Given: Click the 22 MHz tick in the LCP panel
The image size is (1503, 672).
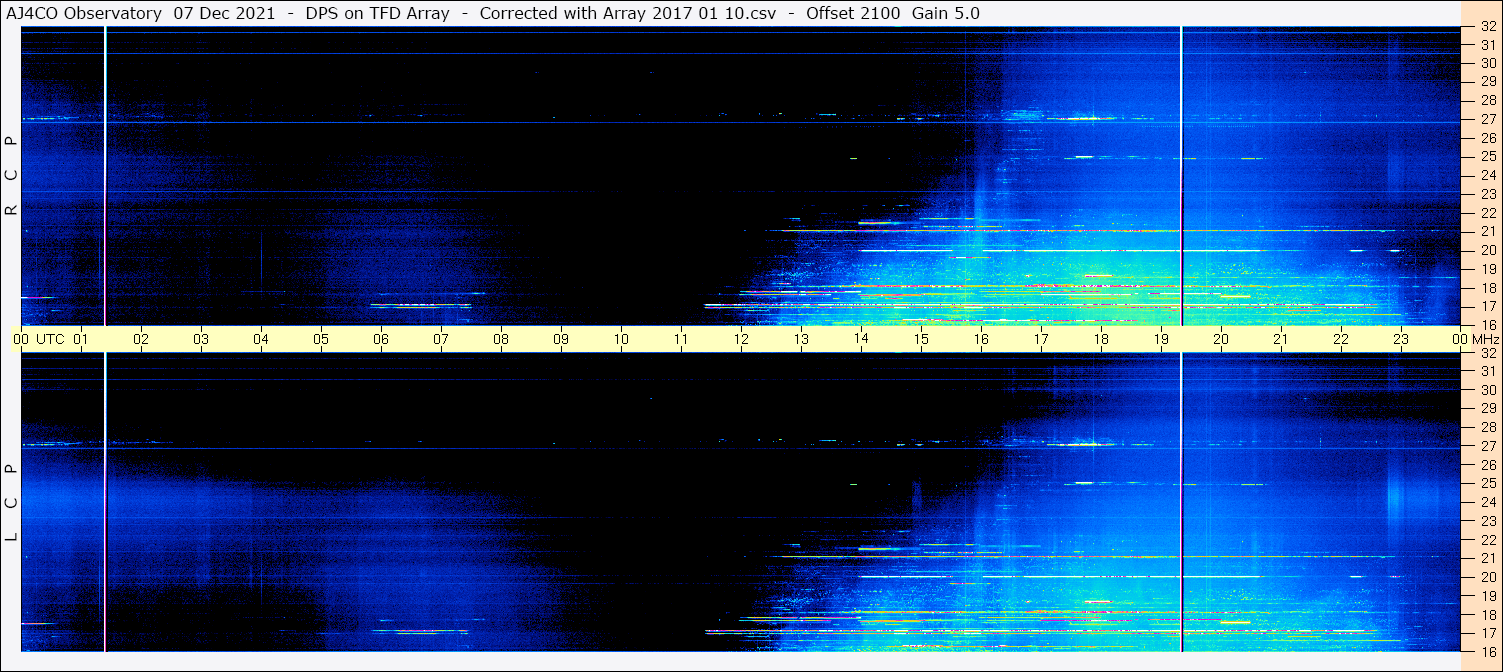Looking at the screenshot, I should click(1487, 539).
